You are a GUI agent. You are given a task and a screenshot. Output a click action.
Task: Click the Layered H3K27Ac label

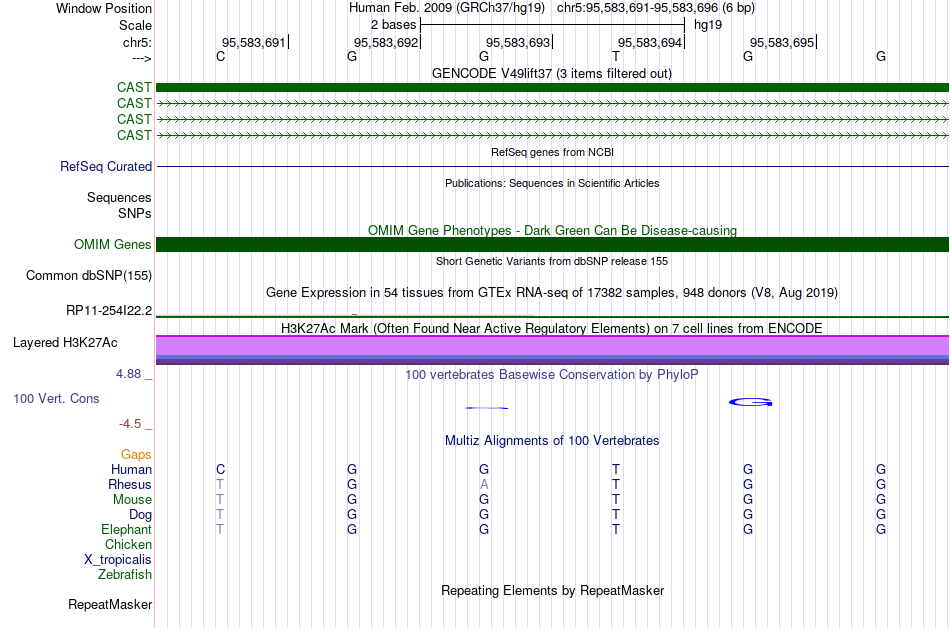[65, 343]
